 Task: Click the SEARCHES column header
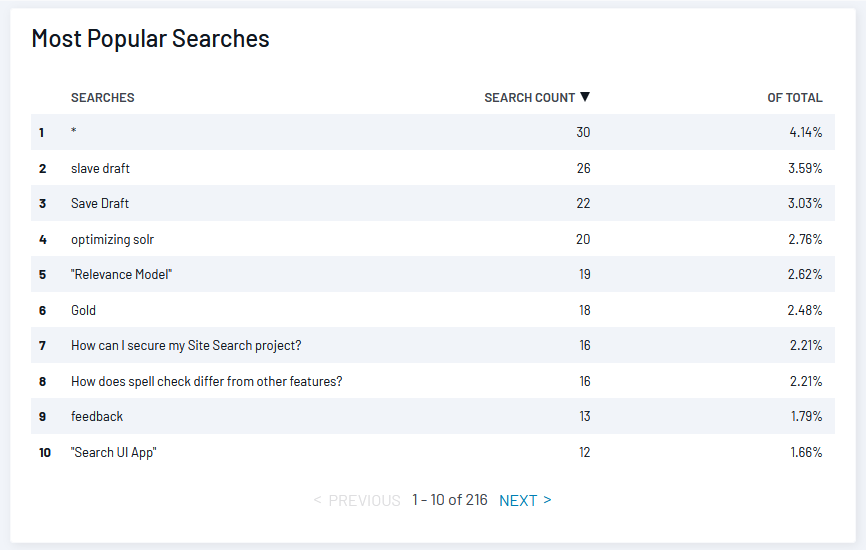[x=103, y=98]
